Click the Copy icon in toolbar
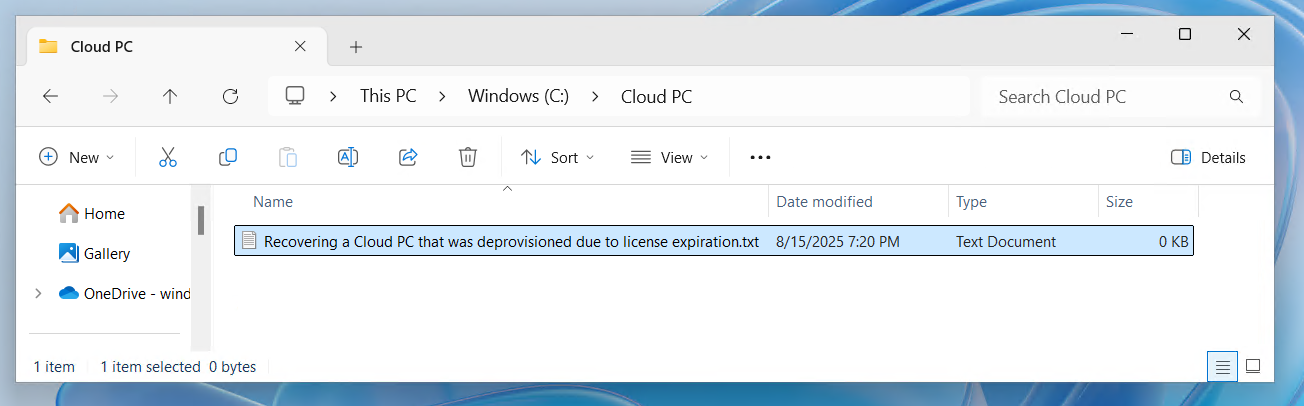Viewport: 1304px width, 406px height. (228, 157)
